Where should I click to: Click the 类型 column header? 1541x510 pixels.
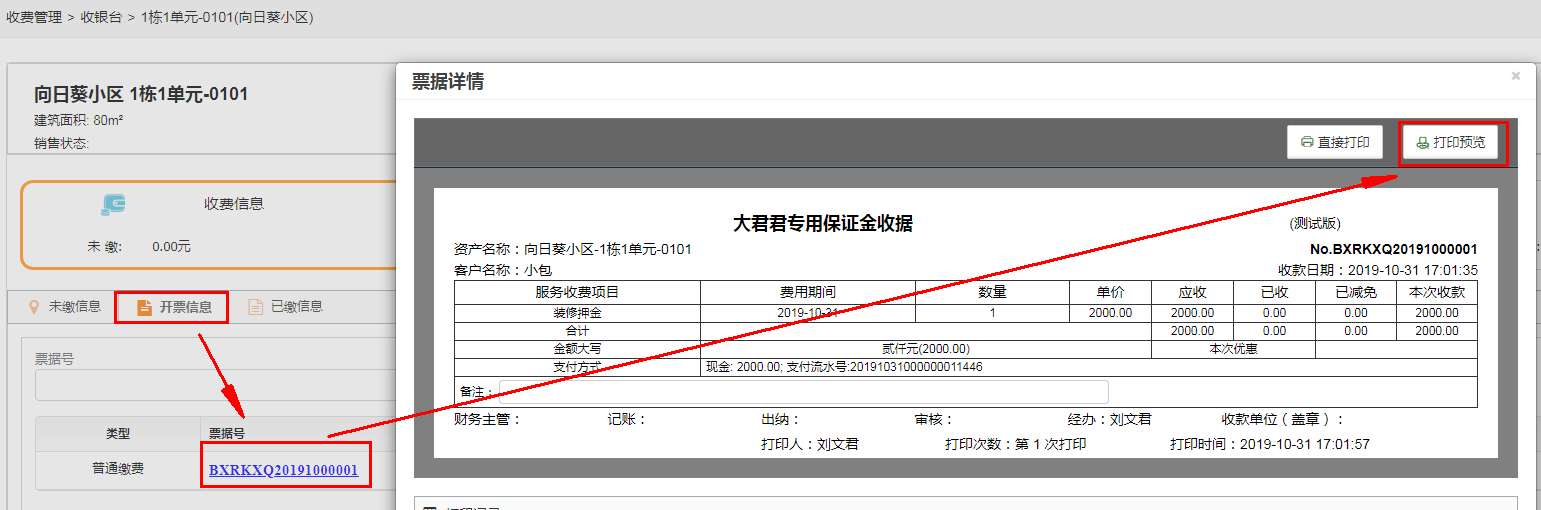[x=118, y=434]
